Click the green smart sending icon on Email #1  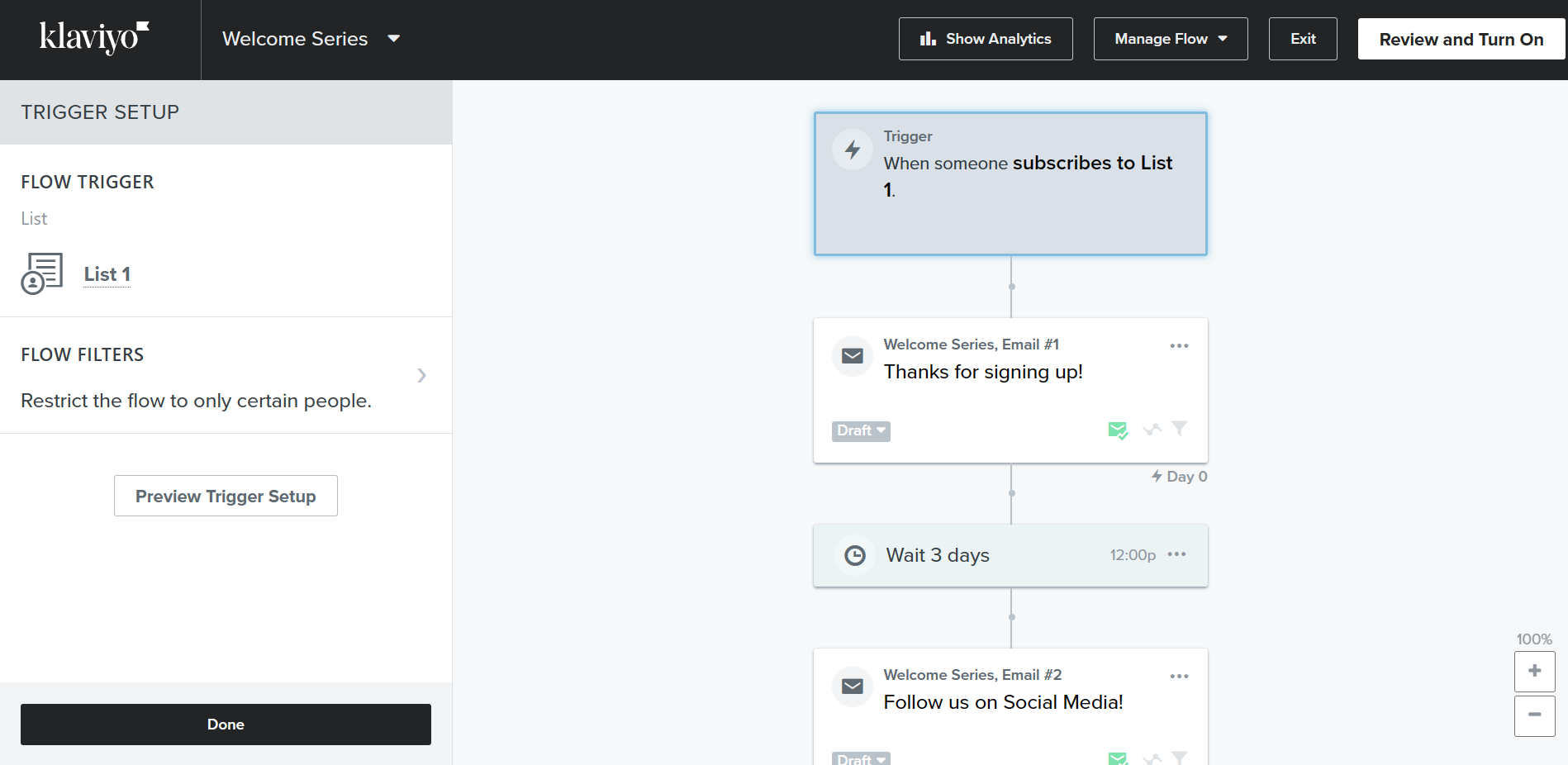(1118, 430)
